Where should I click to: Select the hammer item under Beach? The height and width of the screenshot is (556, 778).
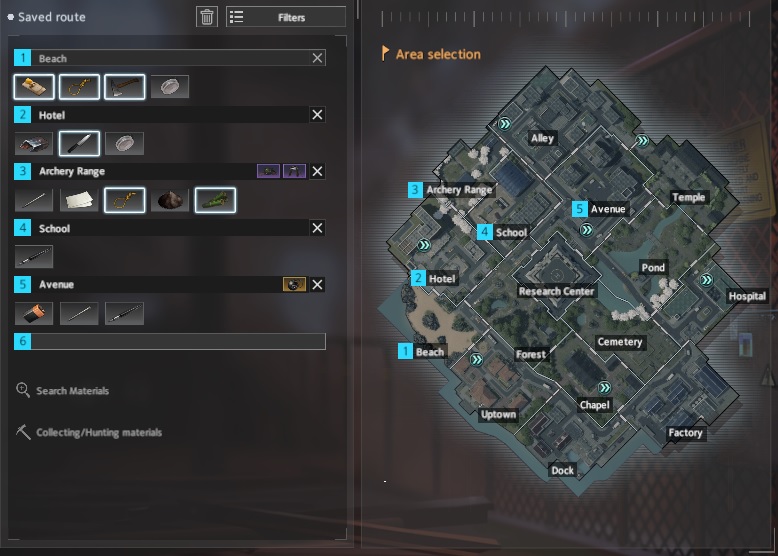[125, 87]
